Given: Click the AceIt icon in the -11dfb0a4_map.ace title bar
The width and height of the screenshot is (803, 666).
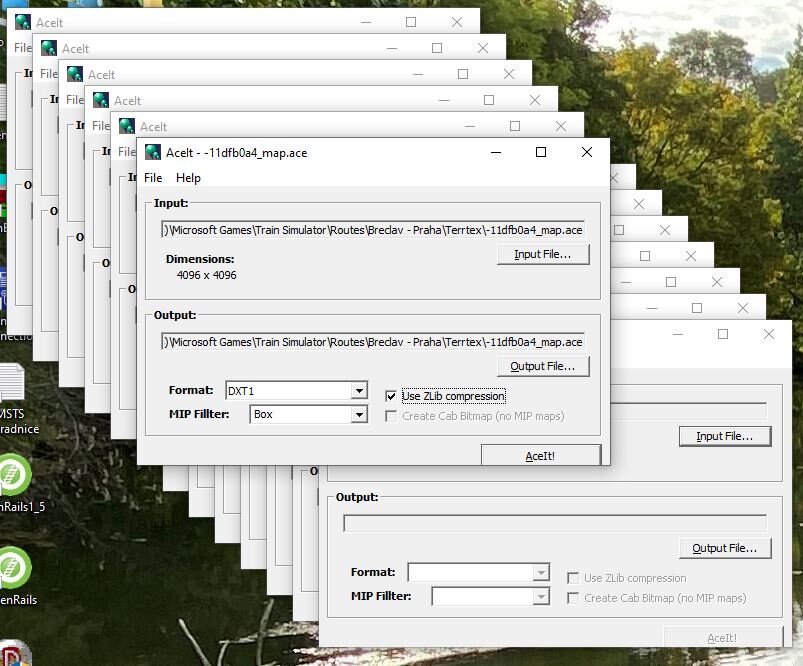Looking at the screenshot, I should point(152,152).
